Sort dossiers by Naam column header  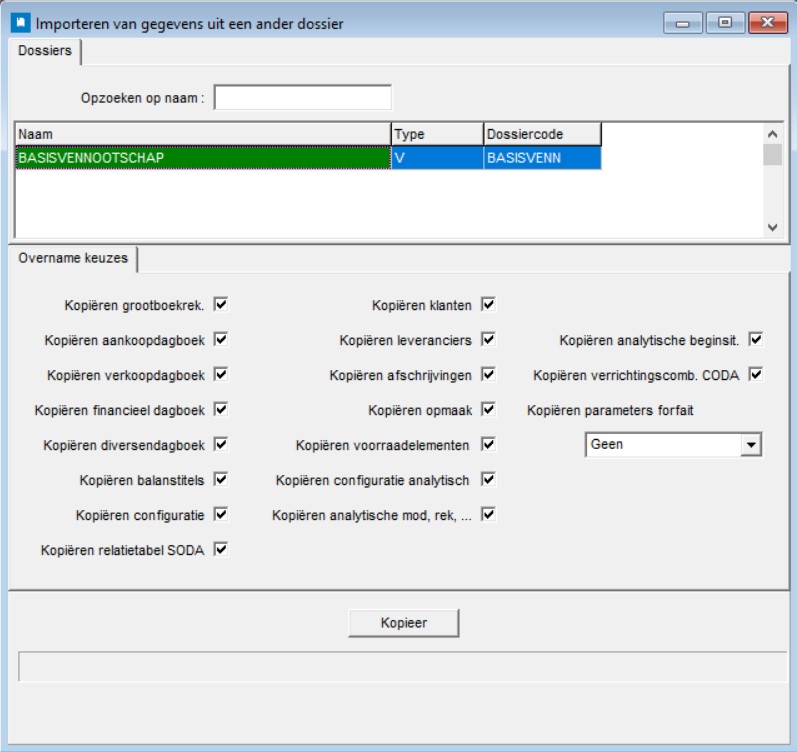[x=202, y=134]
